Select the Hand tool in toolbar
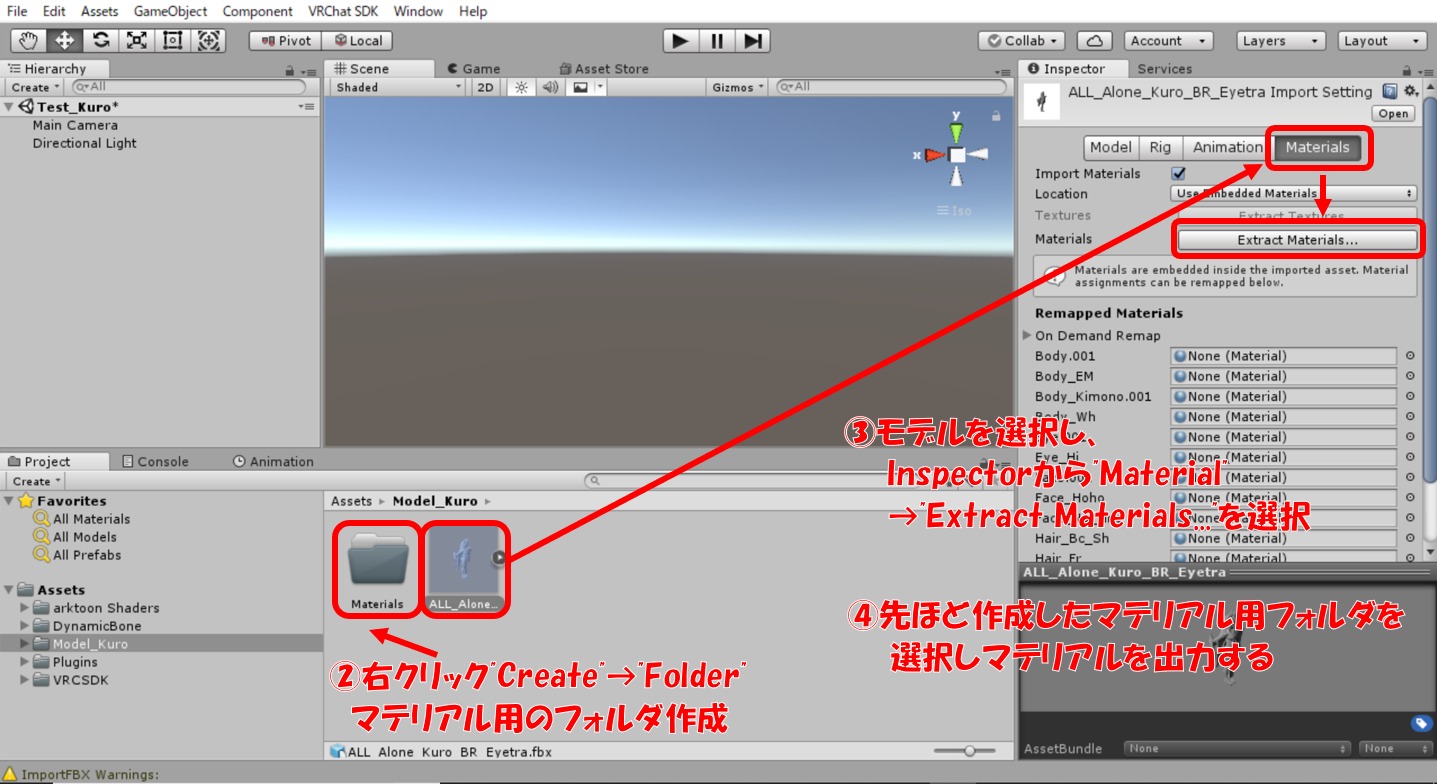The height and width of the screenshot is (784, 1437). pyautogui.click(x=28, y=41)
